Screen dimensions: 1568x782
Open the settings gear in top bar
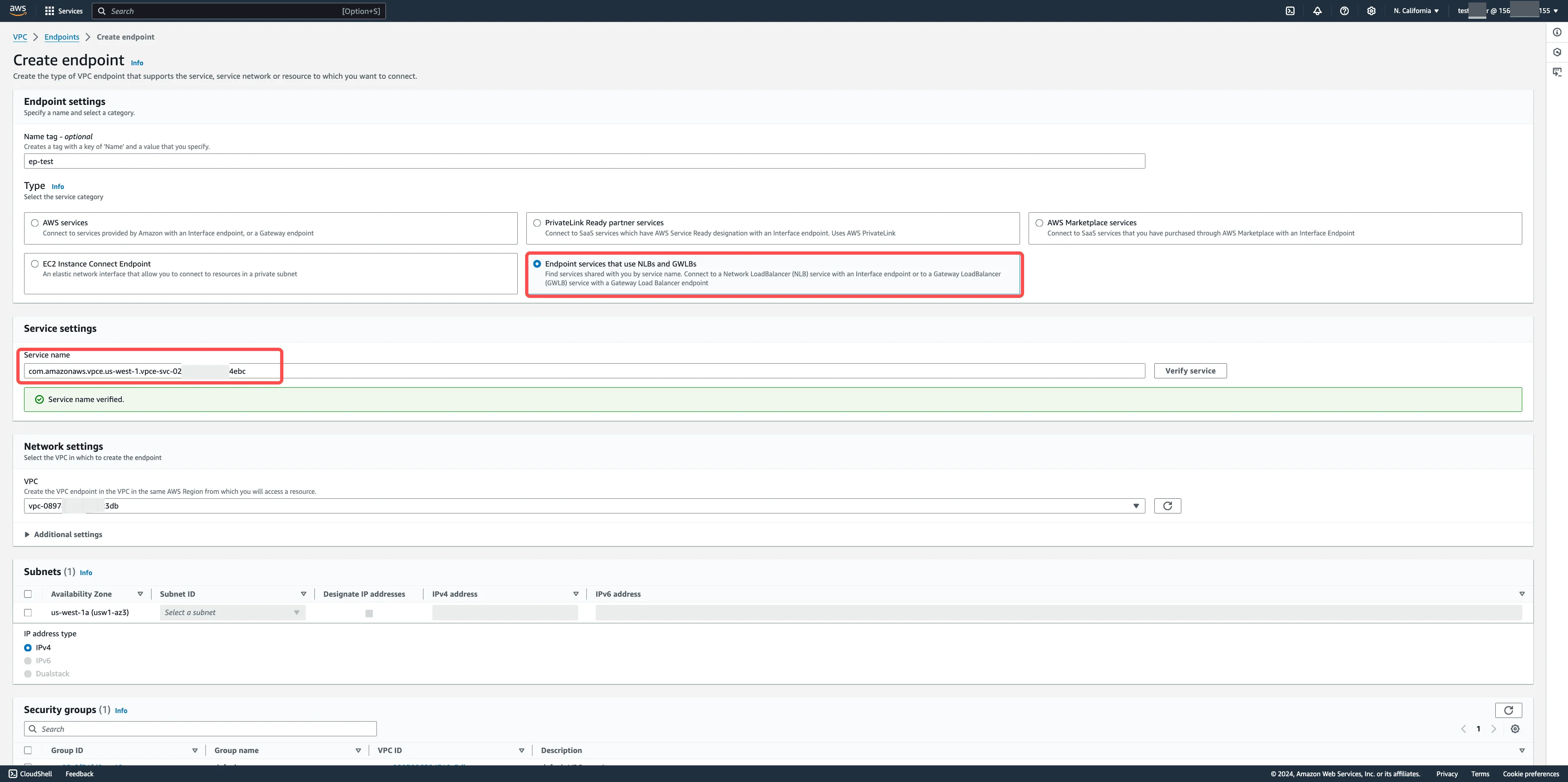click(x=1371, y=11)
